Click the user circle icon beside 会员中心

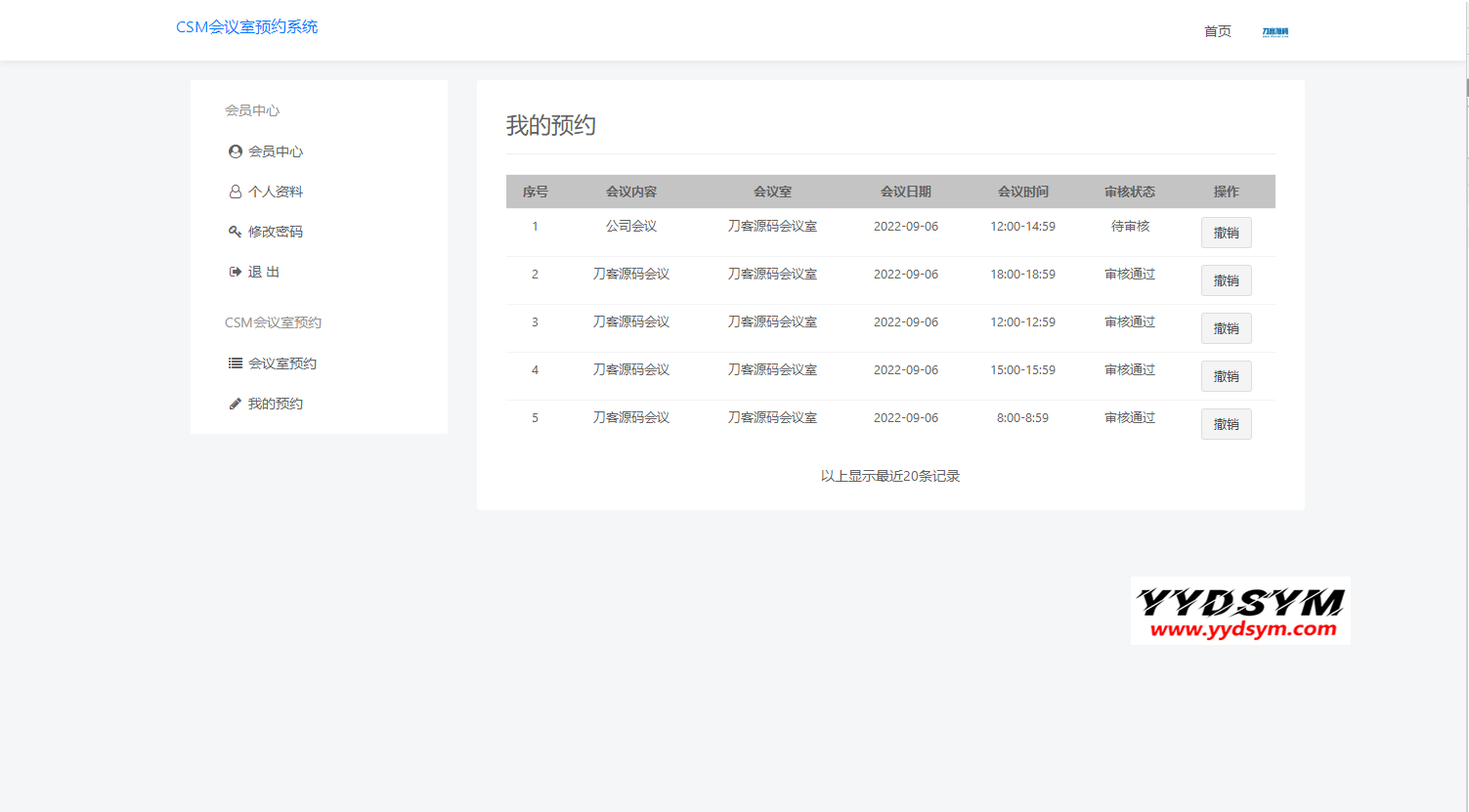(235, 151)
